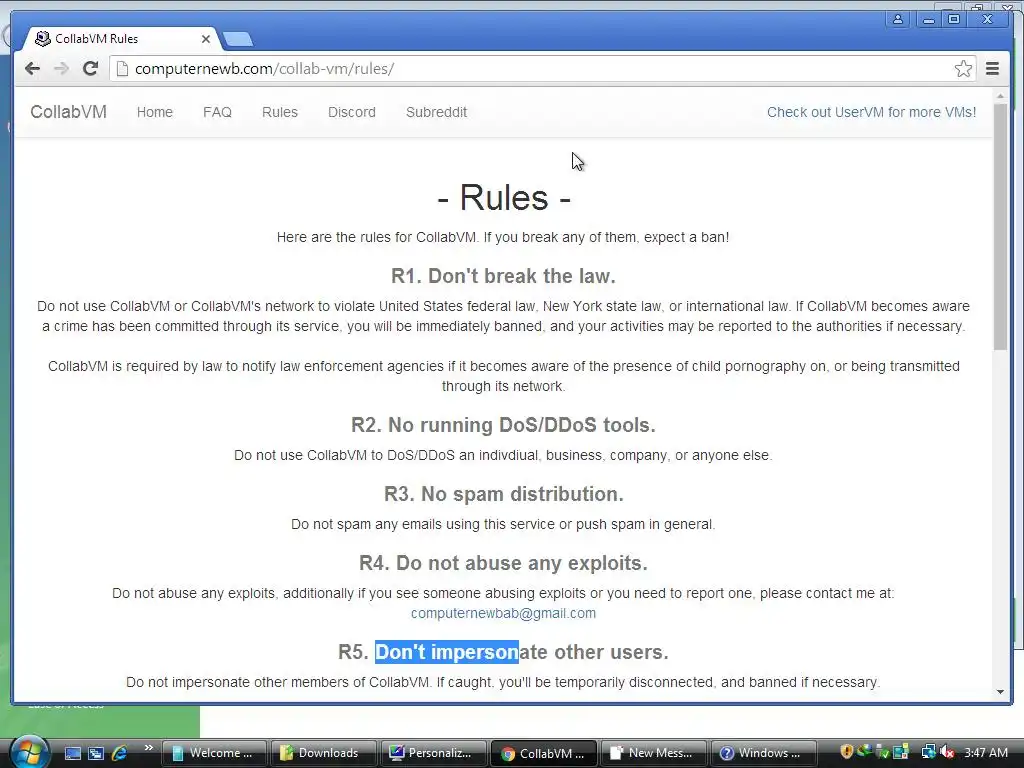Click the browser Forward arrow
1024x768 pixels.
click(x=61, y=69)
